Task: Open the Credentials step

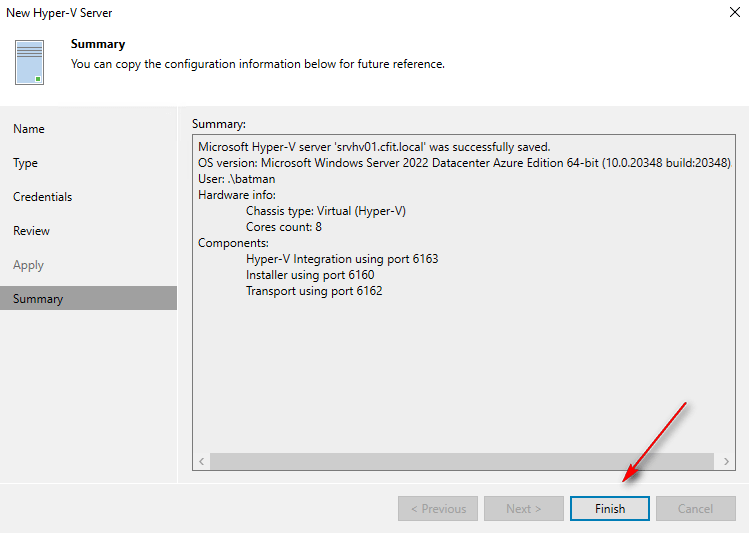Action: coord(43,197)
